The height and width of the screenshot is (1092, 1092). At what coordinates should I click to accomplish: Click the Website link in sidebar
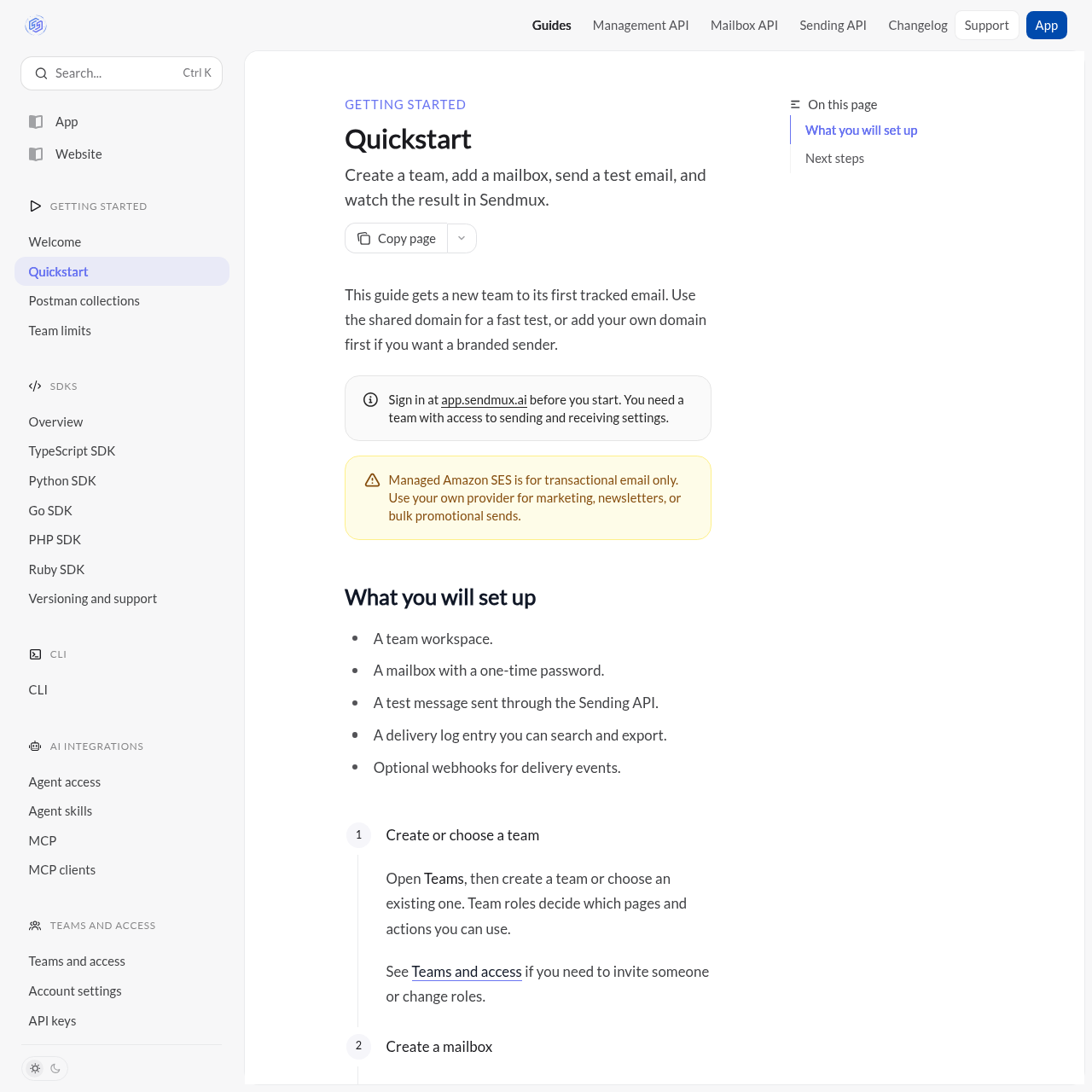pos(78,154)
